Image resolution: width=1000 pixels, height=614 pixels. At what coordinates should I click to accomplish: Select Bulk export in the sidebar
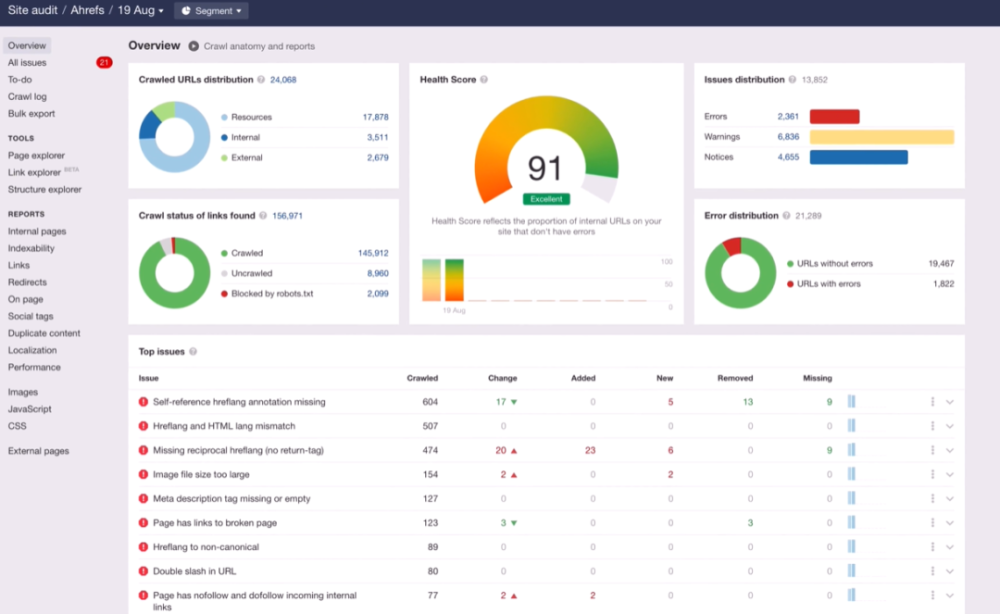click(31, 114)
